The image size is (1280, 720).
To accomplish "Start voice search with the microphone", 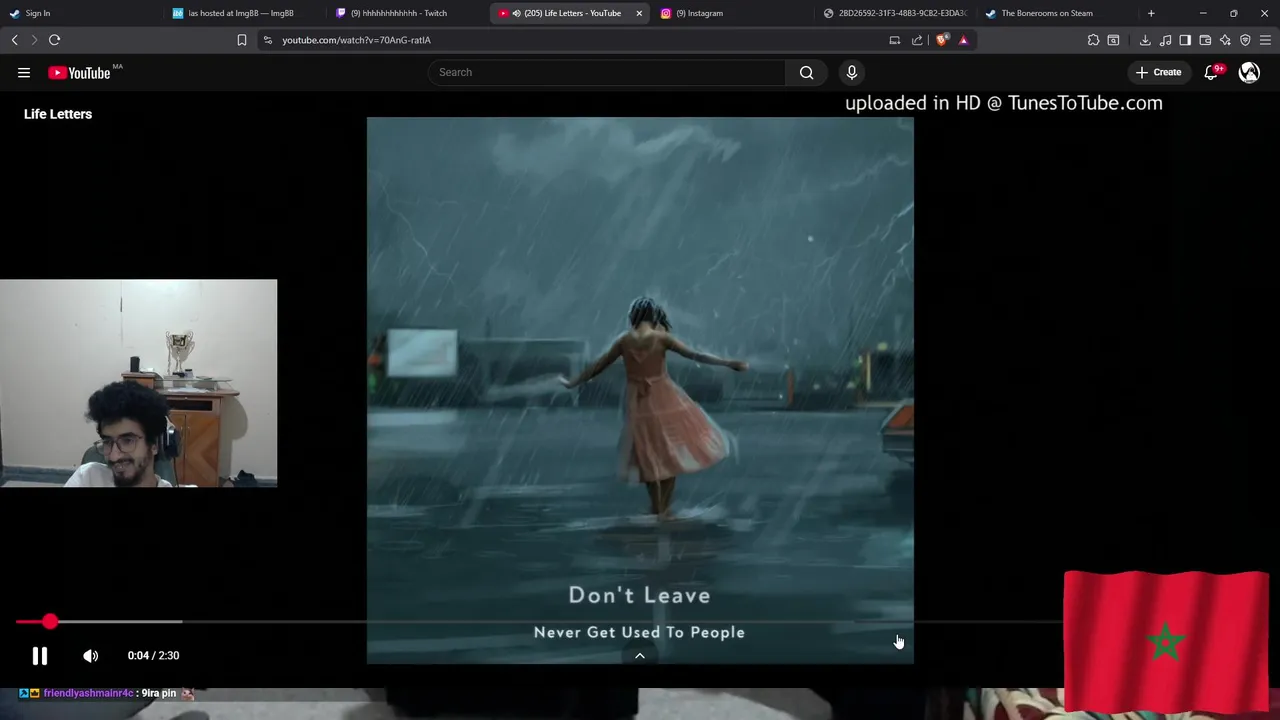I will (852, 72).
